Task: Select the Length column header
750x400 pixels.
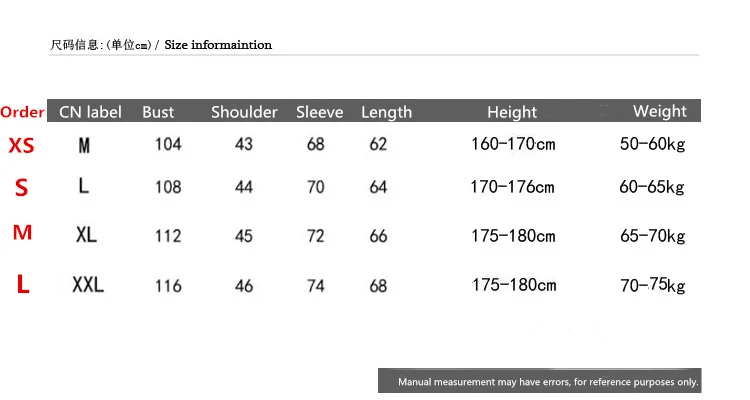Action: pos(386,112)
